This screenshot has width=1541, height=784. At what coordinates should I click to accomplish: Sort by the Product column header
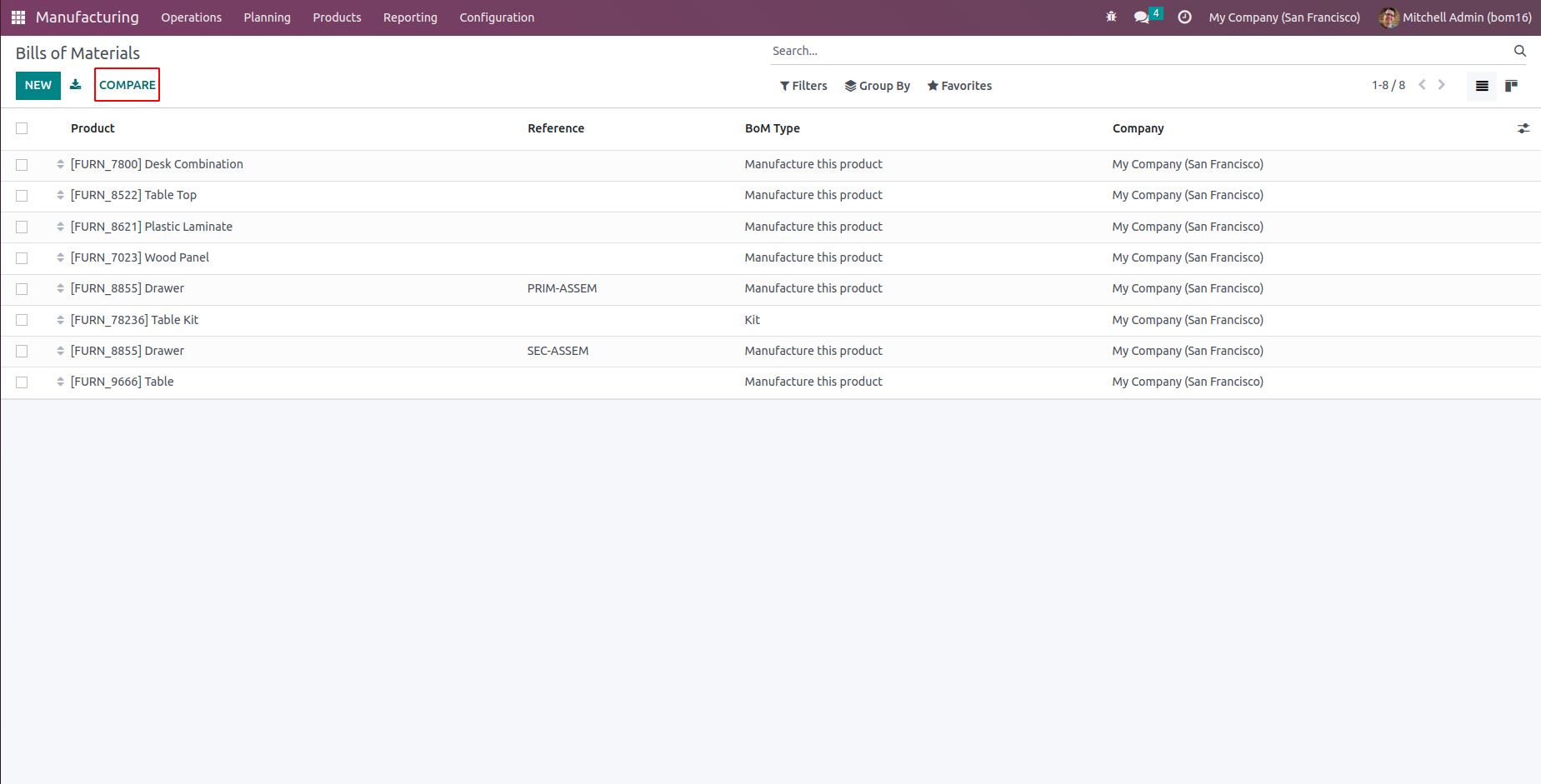[93, 128]
